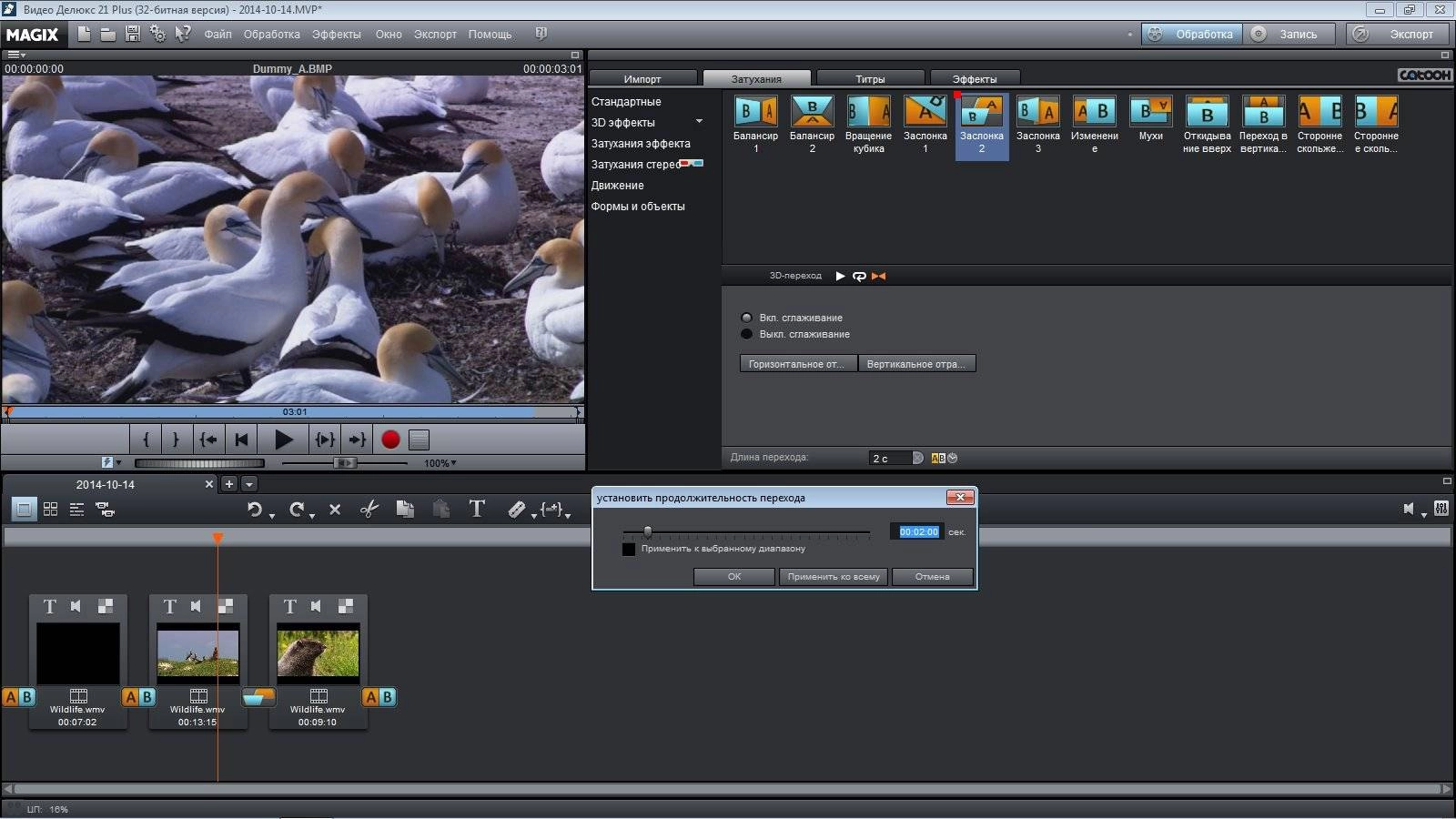Click transition icon before the 00:13:15 clip
Viewport: 1456px width, 819px height.
(x=138, y=697)
